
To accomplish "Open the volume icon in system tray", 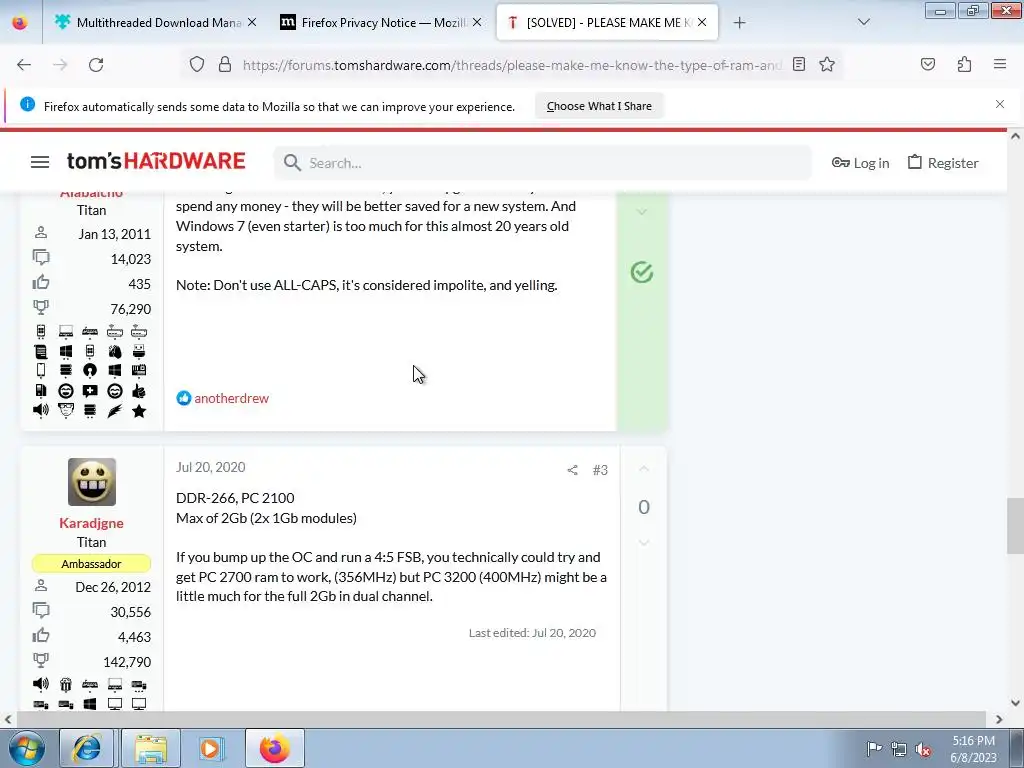I will tap(923, 750).
